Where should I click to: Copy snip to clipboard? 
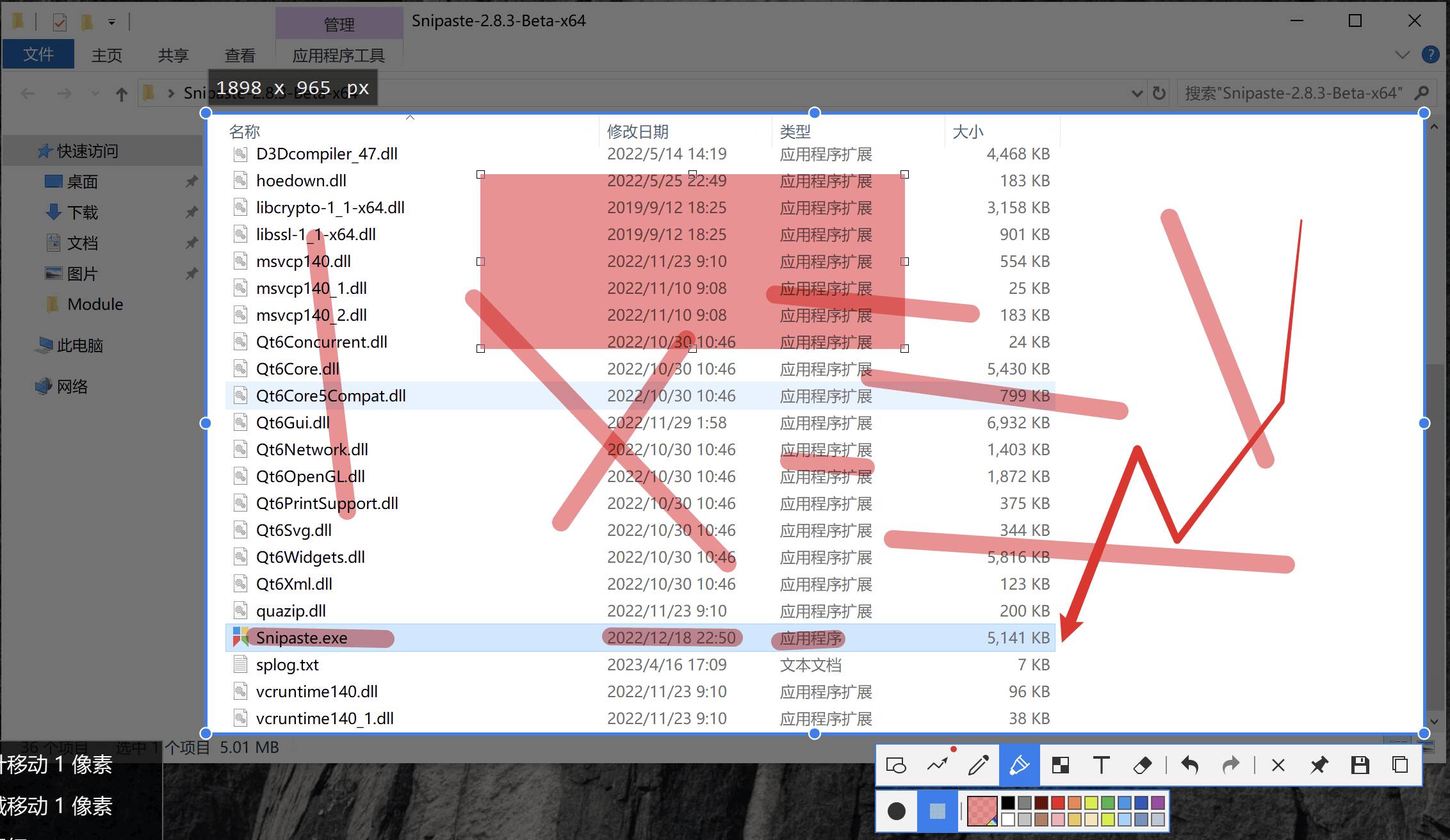point(1401,765)
